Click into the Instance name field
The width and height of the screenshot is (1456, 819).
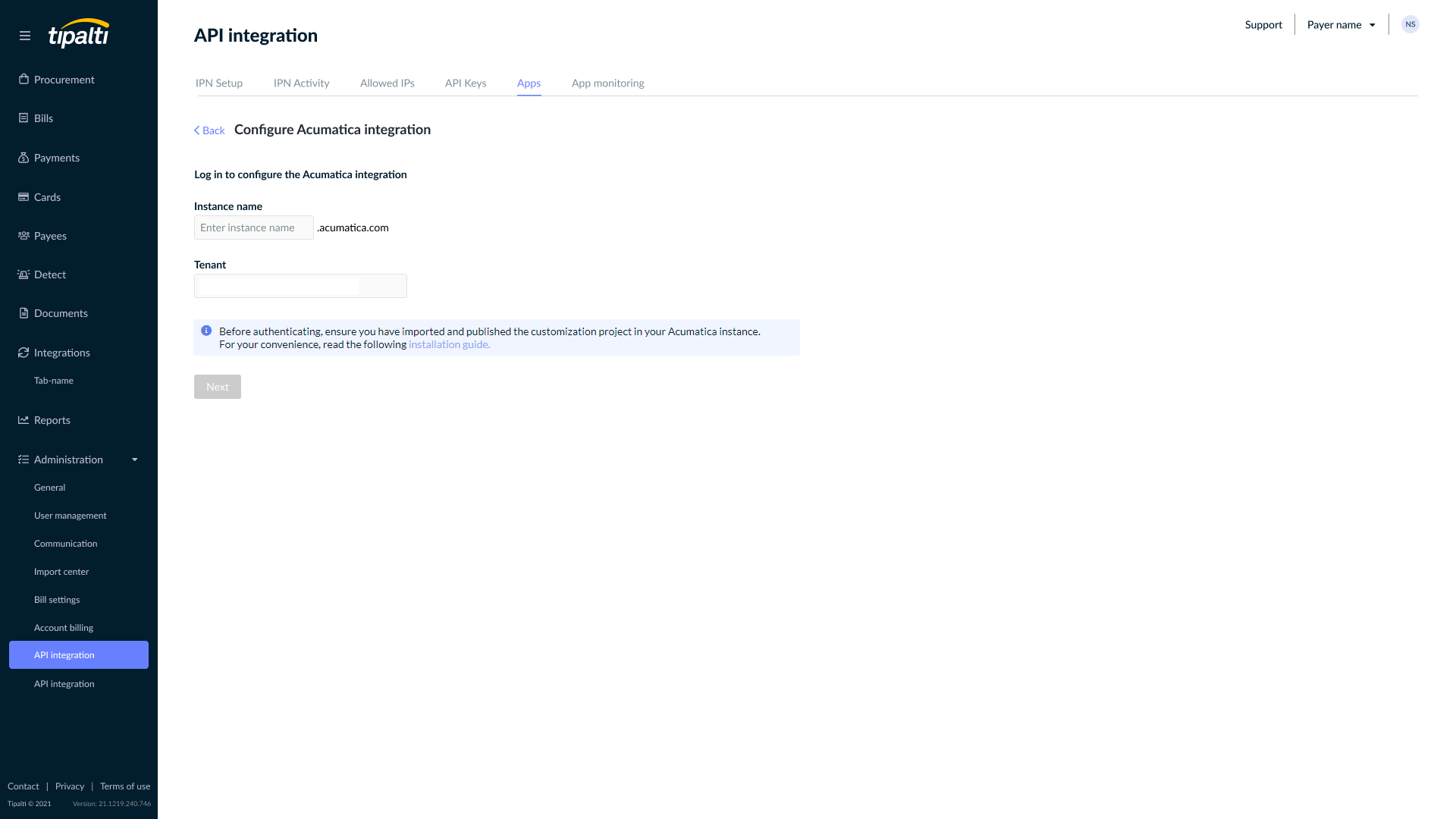click(x=253, y=227)
